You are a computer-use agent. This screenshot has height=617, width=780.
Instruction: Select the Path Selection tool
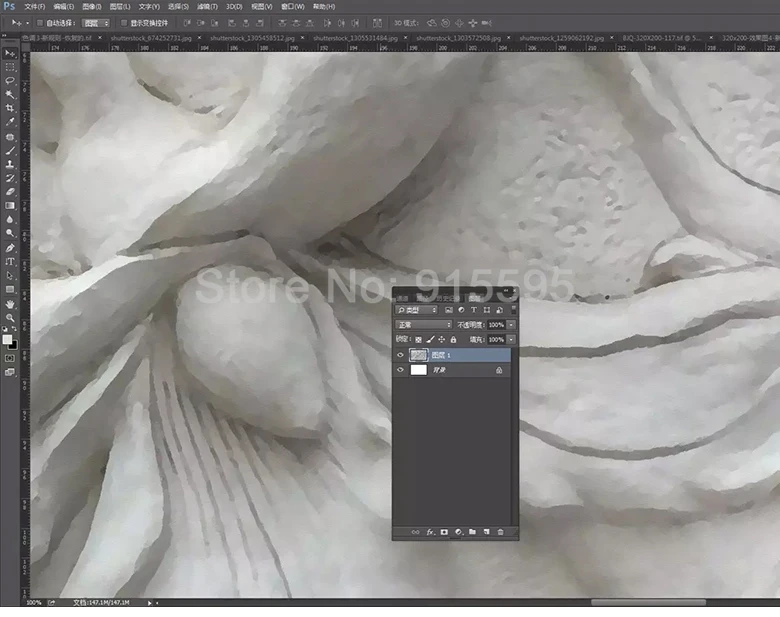(x=10, y=276)
